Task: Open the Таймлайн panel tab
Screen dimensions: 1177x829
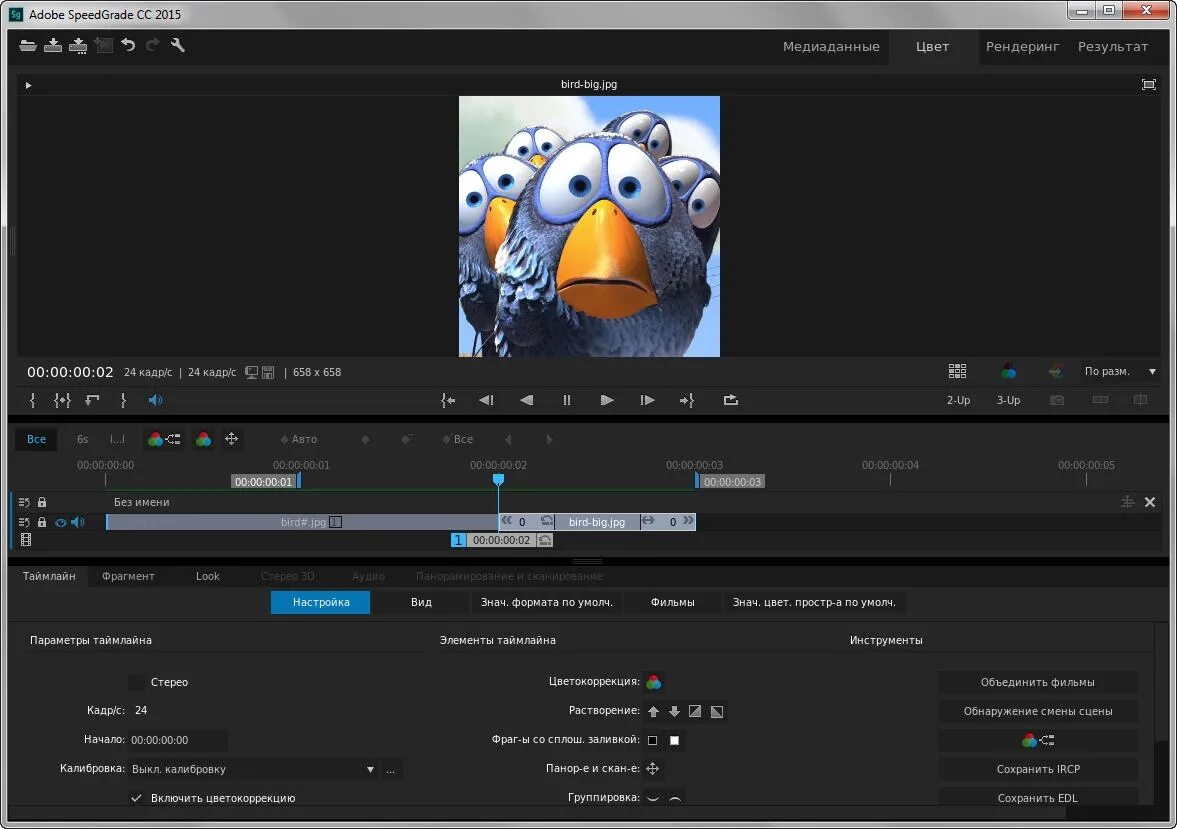Action: 49,576
